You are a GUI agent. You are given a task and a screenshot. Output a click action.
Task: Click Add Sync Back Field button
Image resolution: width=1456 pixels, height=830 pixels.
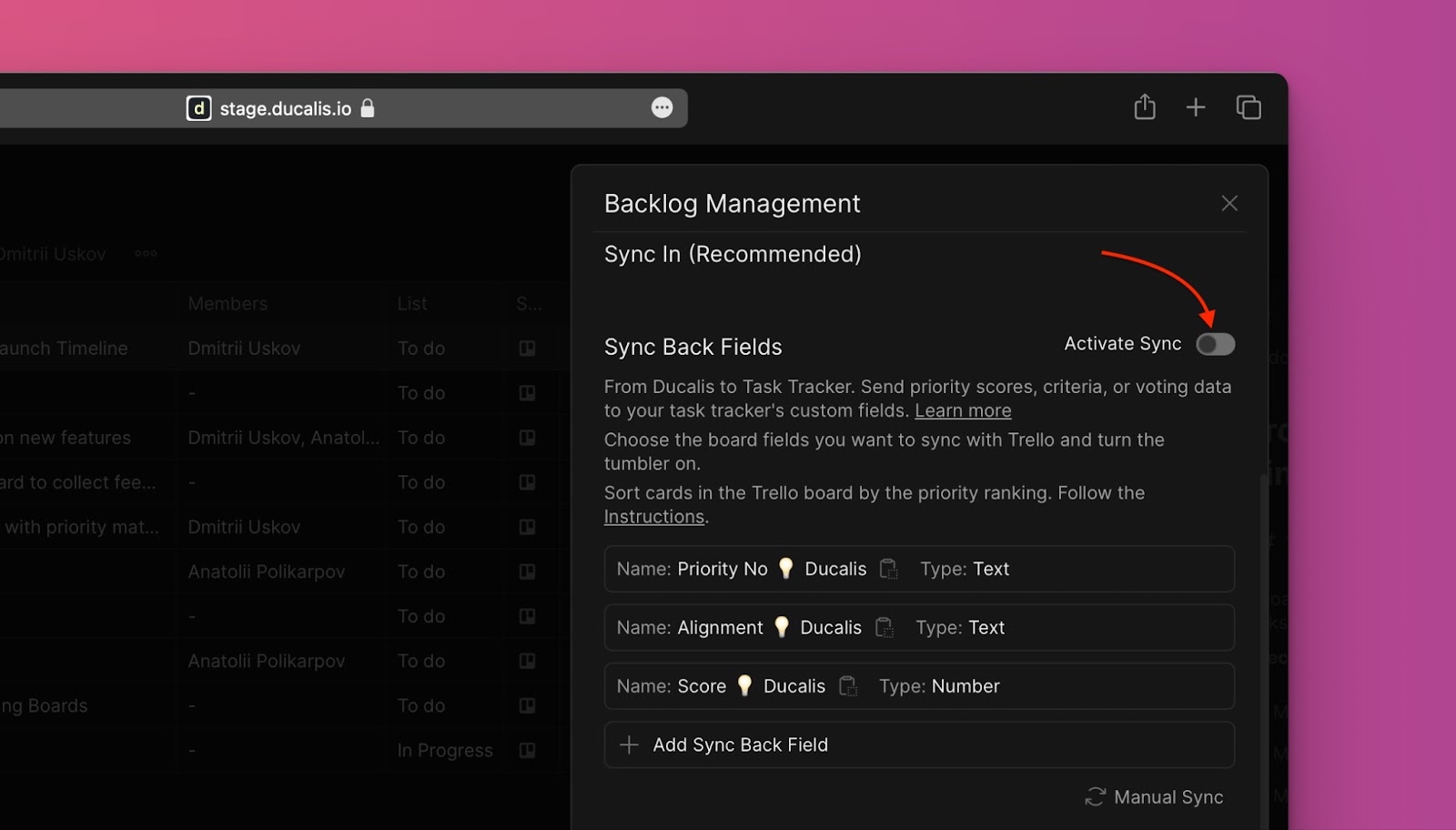[919, 744]
